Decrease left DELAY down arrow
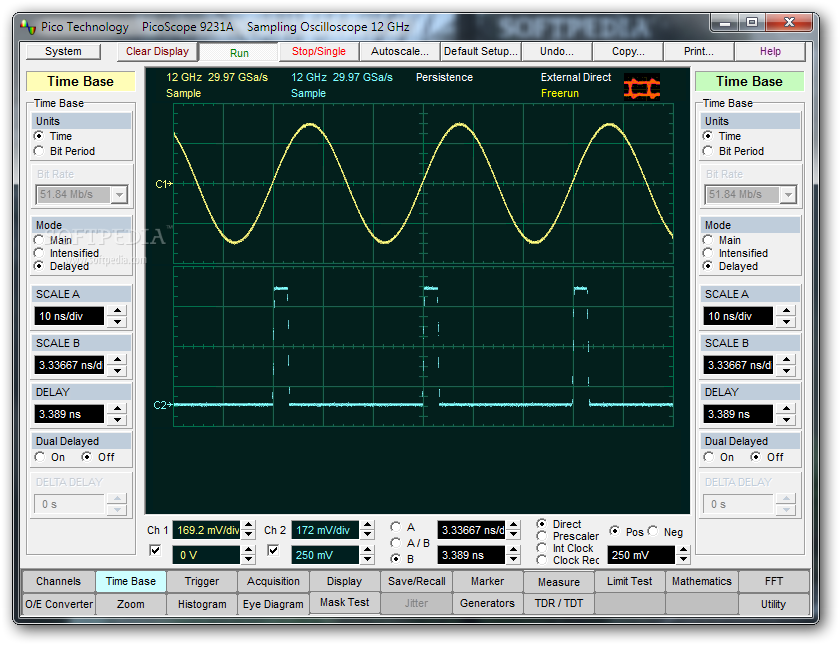This screenshot has width=840, height=645. [x=117, y=419]
